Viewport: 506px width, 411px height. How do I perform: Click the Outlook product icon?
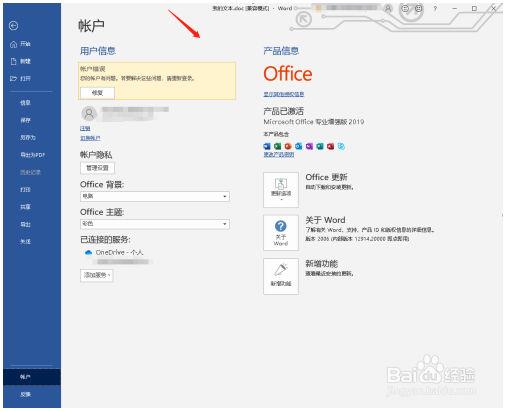pos(299,146)
